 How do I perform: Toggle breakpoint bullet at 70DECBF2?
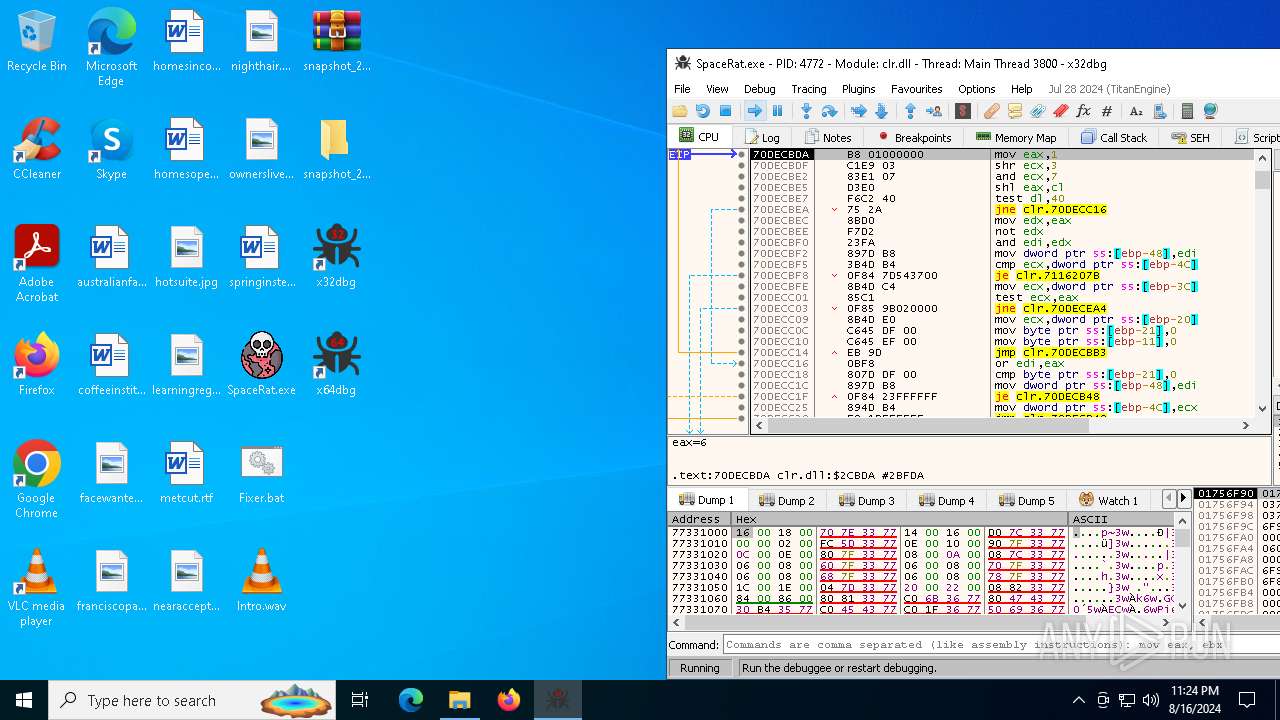[x=741, y=254]
